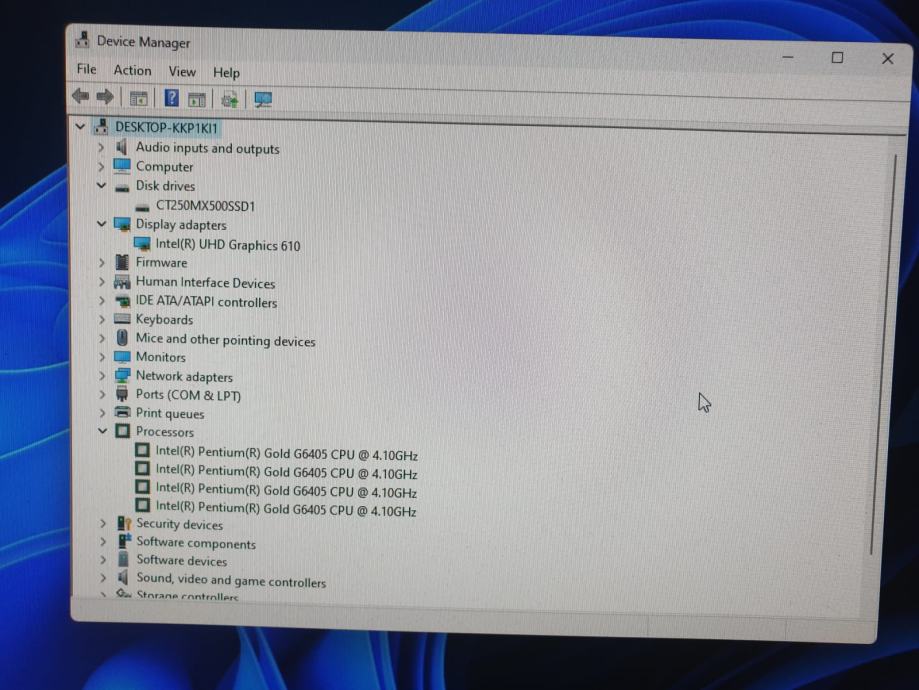
Task: Click the Ports (COM & LPT) label
Action: click(188, 395)
